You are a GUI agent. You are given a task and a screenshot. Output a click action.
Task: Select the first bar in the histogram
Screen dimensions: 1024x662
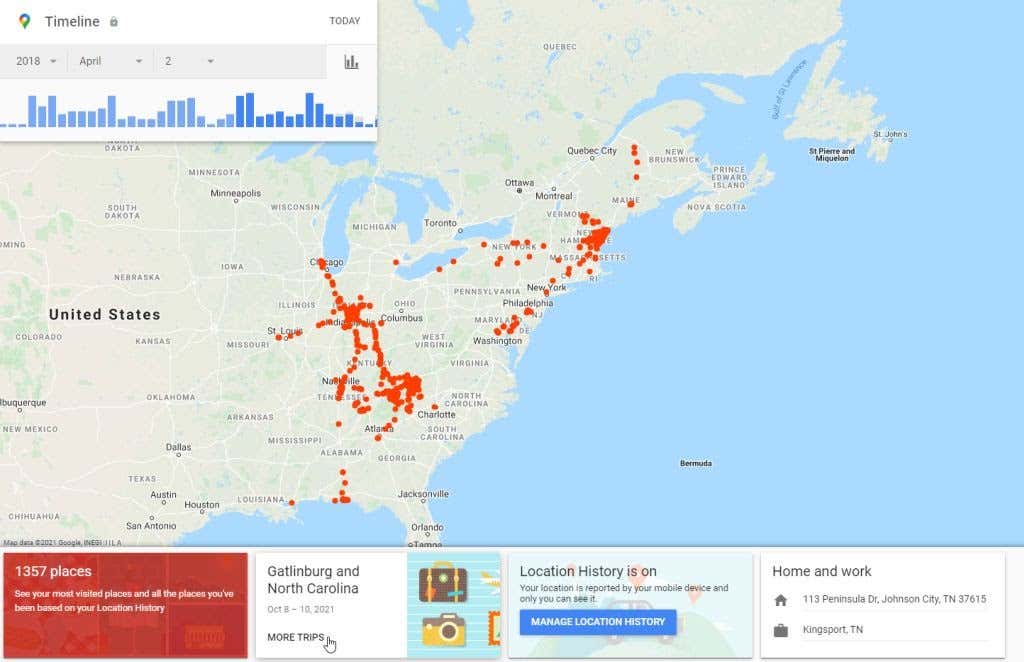[4, 124]
